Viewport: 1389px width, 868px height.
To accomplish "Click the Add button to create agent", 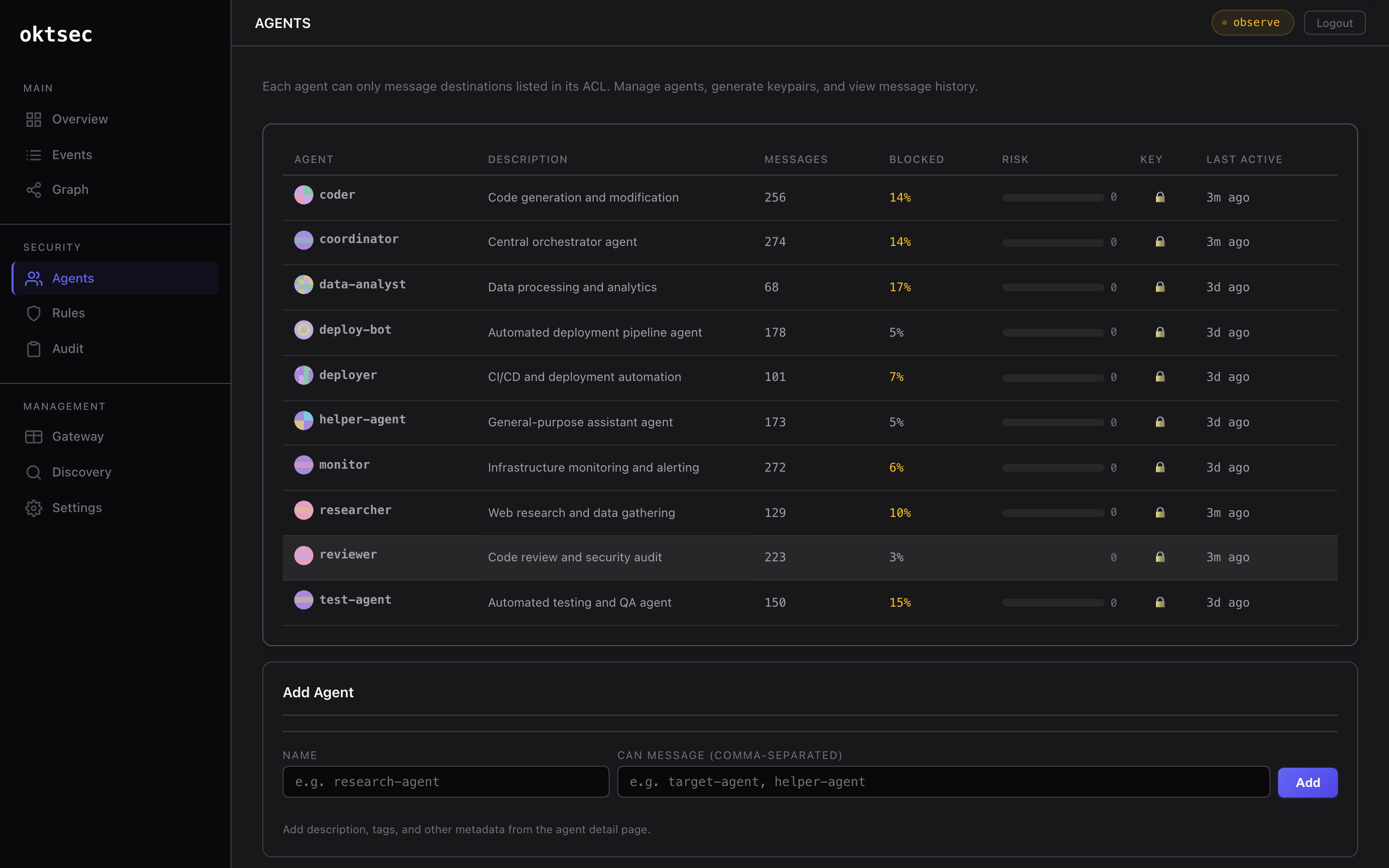I will click(1307, 782).
